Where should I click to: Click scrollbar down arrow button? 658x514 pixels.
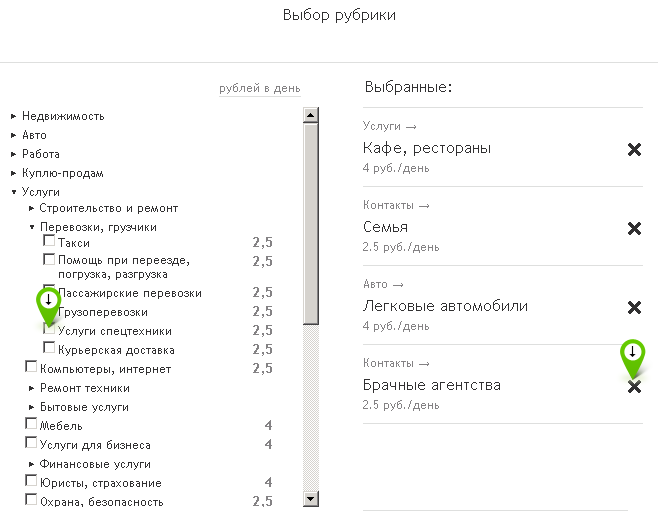[x=310, y=498]
